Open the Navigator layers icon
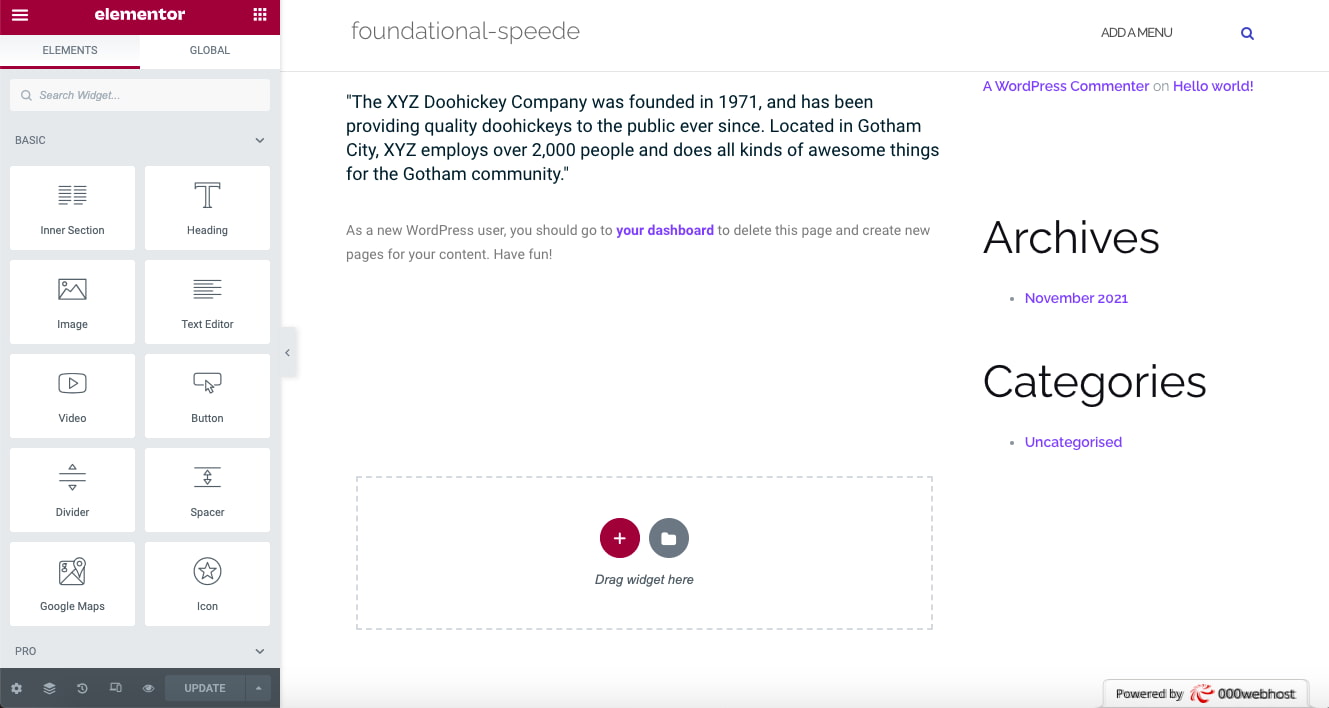Image resolution: width=1329 pixels, height=708 pixels. [x=49, y=688]
